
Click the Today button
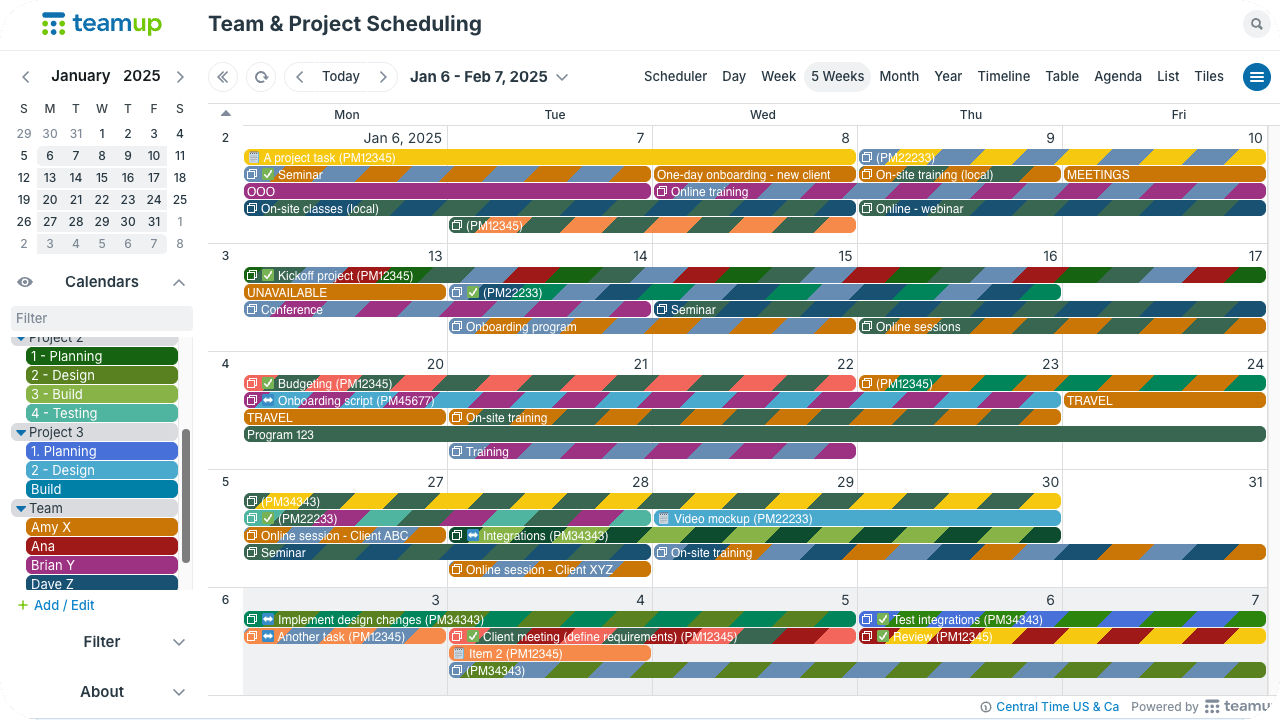tap(340, 77)
